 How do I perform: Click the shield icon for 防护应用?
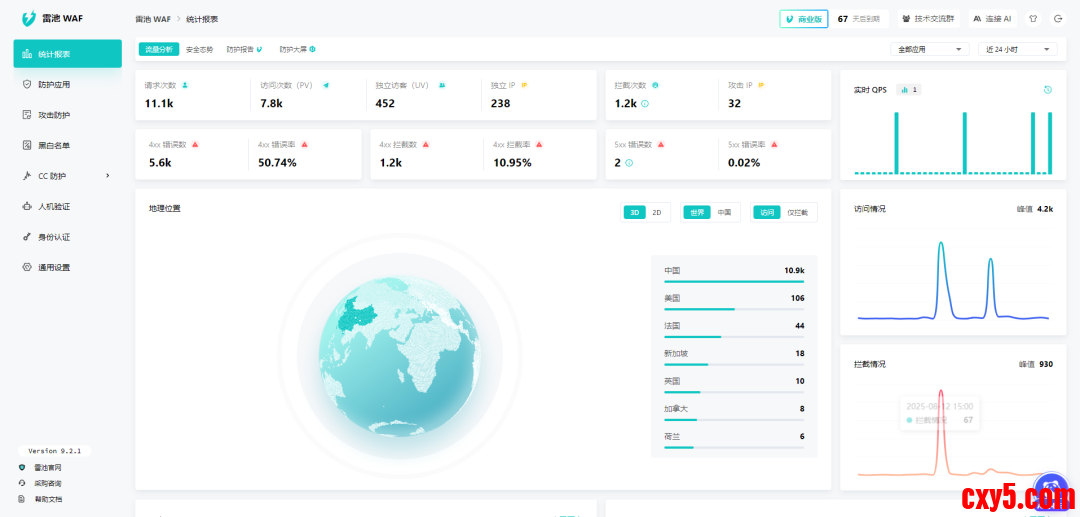coord(27,85)
